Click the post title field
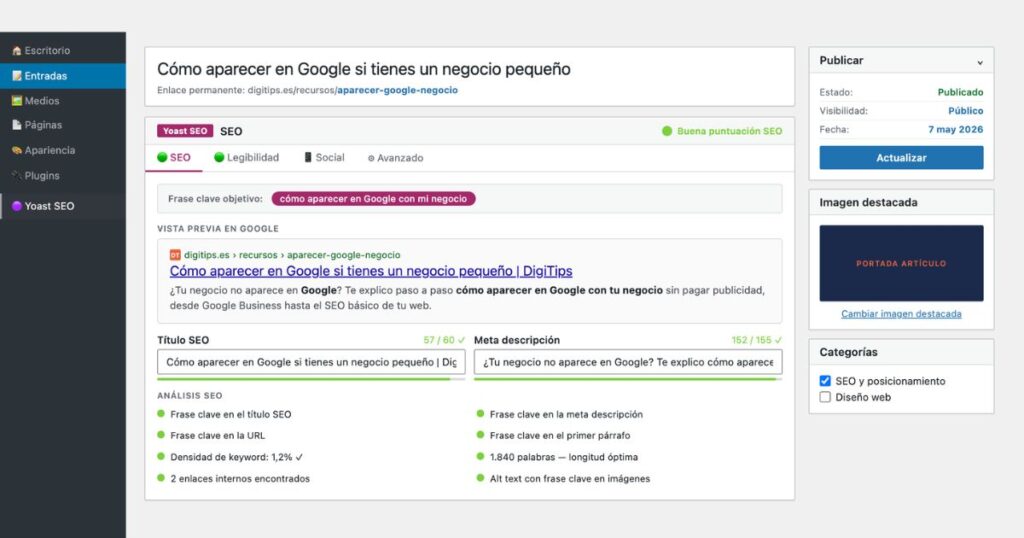The width and height of the screenshot is (1024, 538). pyautogui.click(x=364, y=69)
